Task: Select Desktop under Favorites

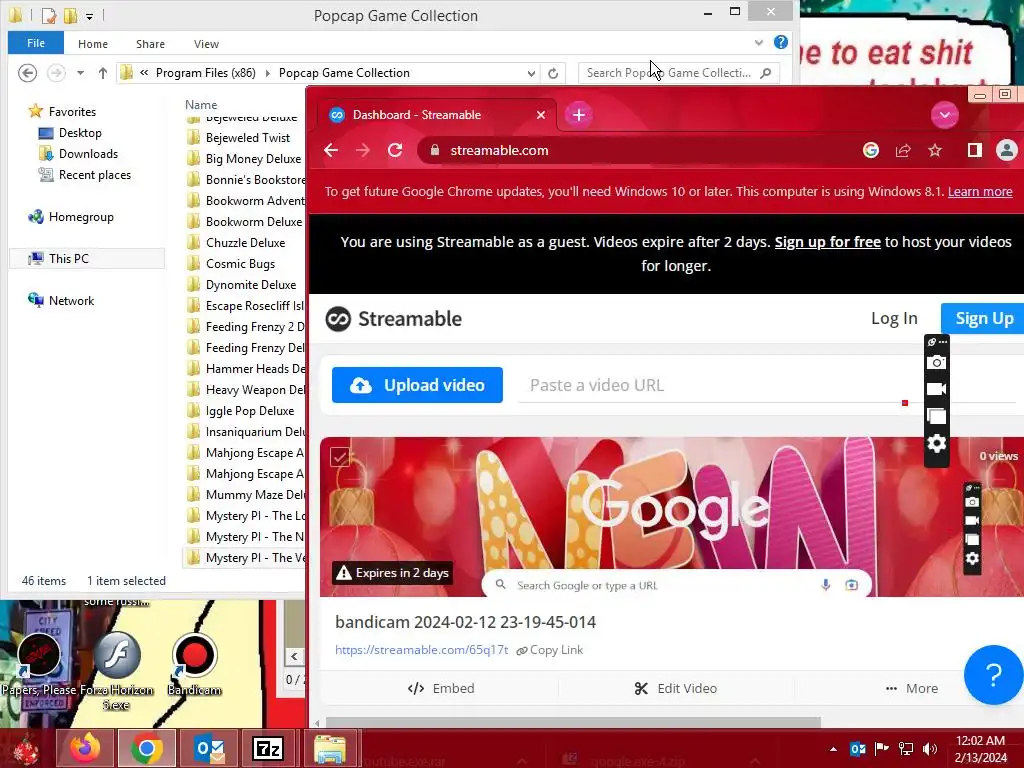Action: (71, 133)
